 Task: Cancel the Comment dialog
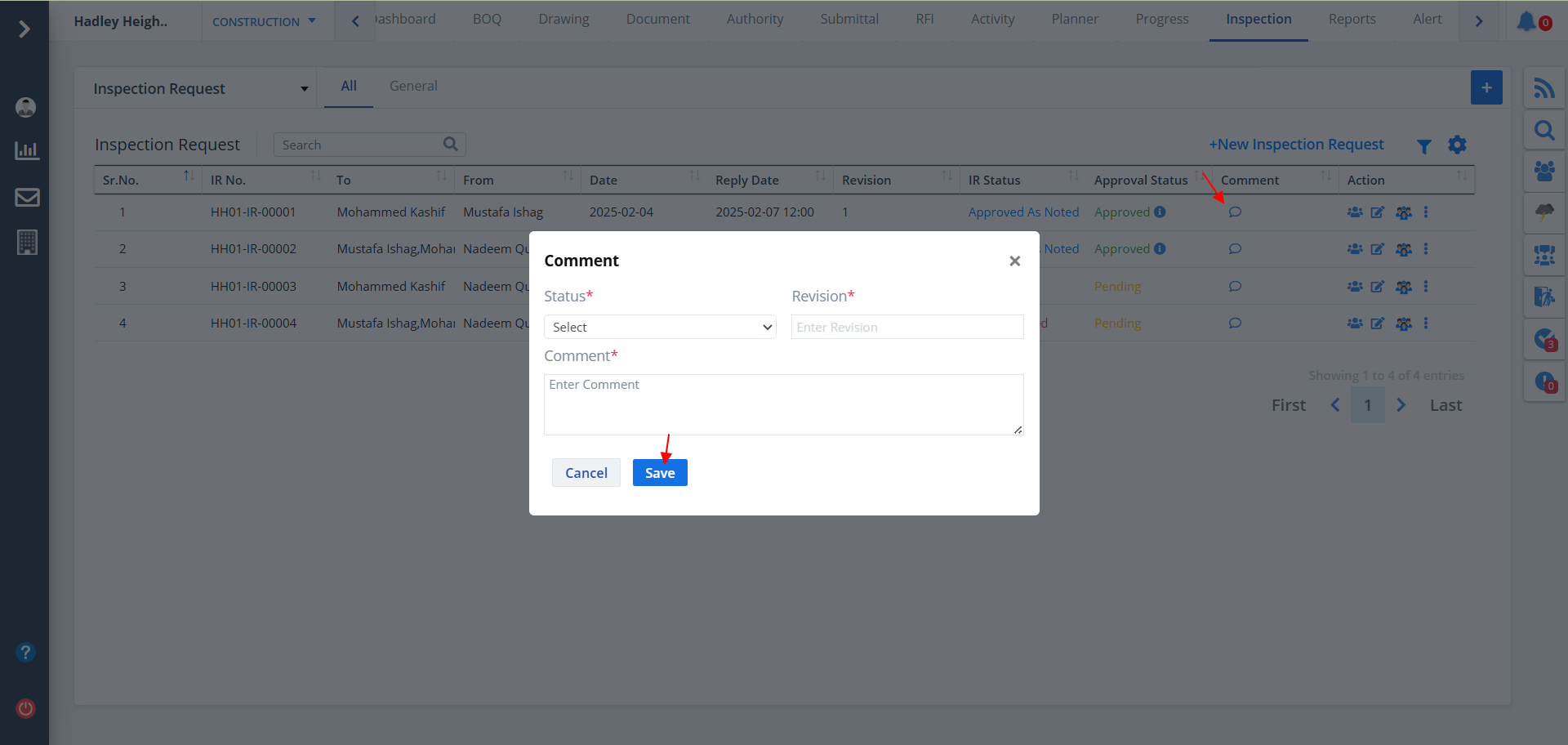pos(586,473)
